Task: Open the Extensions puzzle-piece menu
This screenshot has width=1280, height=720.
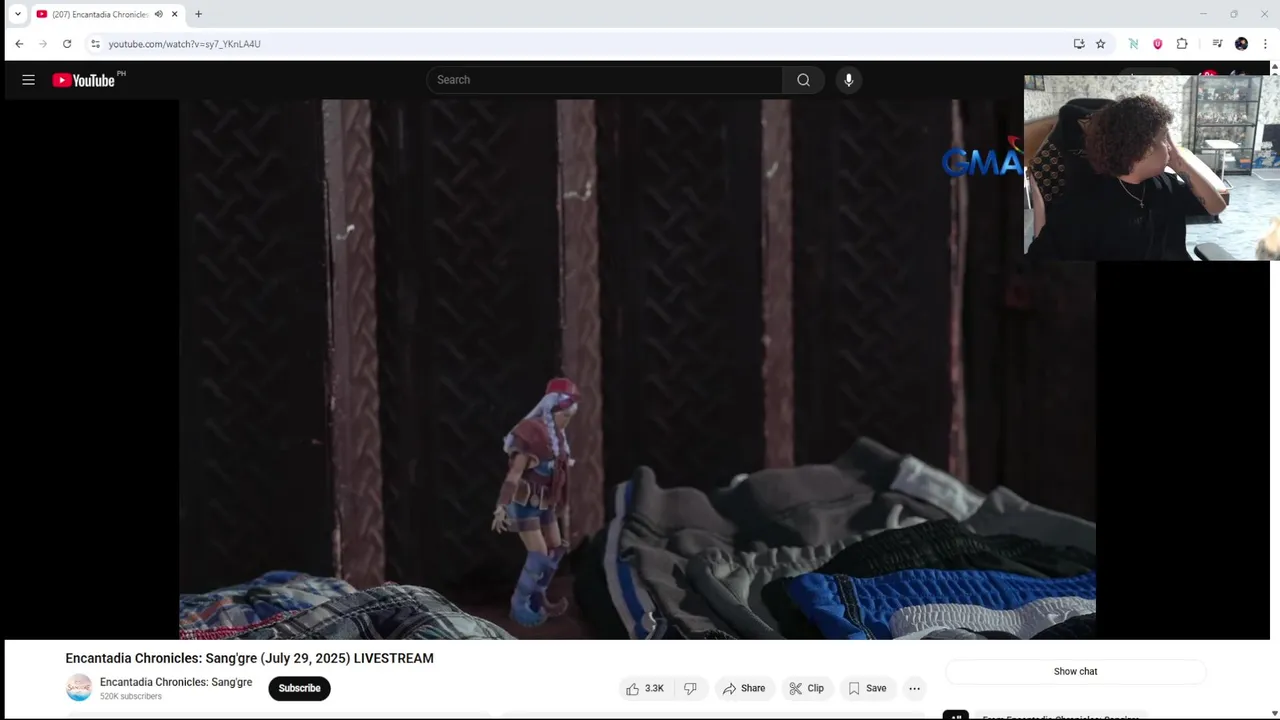Action: coord(1182,44)
